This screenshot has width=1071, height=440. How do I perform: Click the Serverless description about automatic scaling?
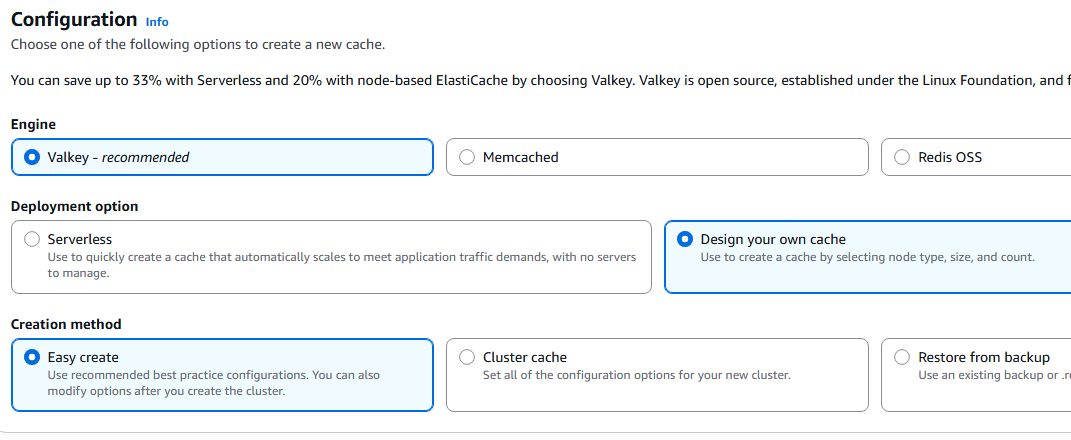coord(342,265)
